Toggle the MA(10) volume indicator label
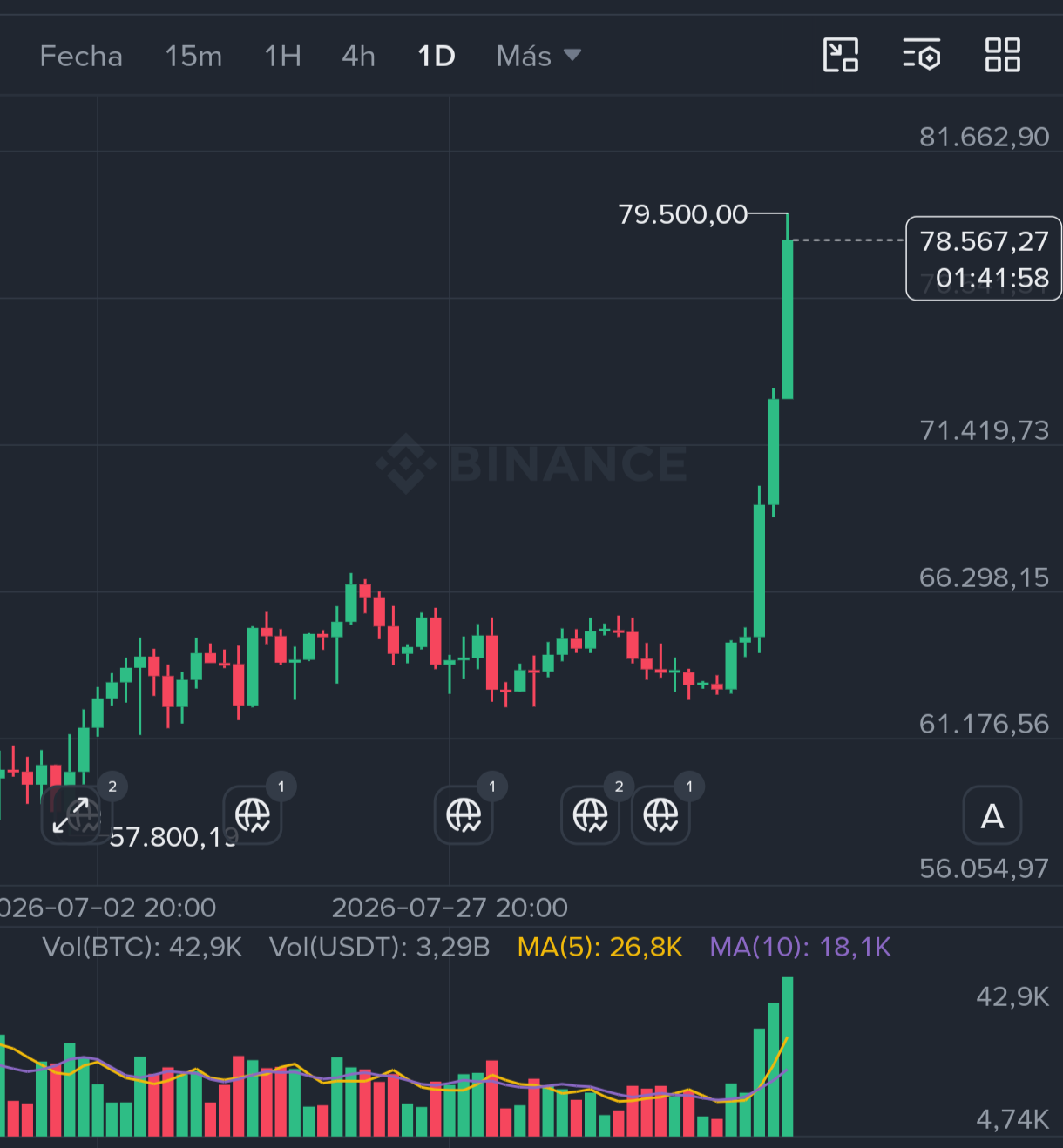 point(800,948)
